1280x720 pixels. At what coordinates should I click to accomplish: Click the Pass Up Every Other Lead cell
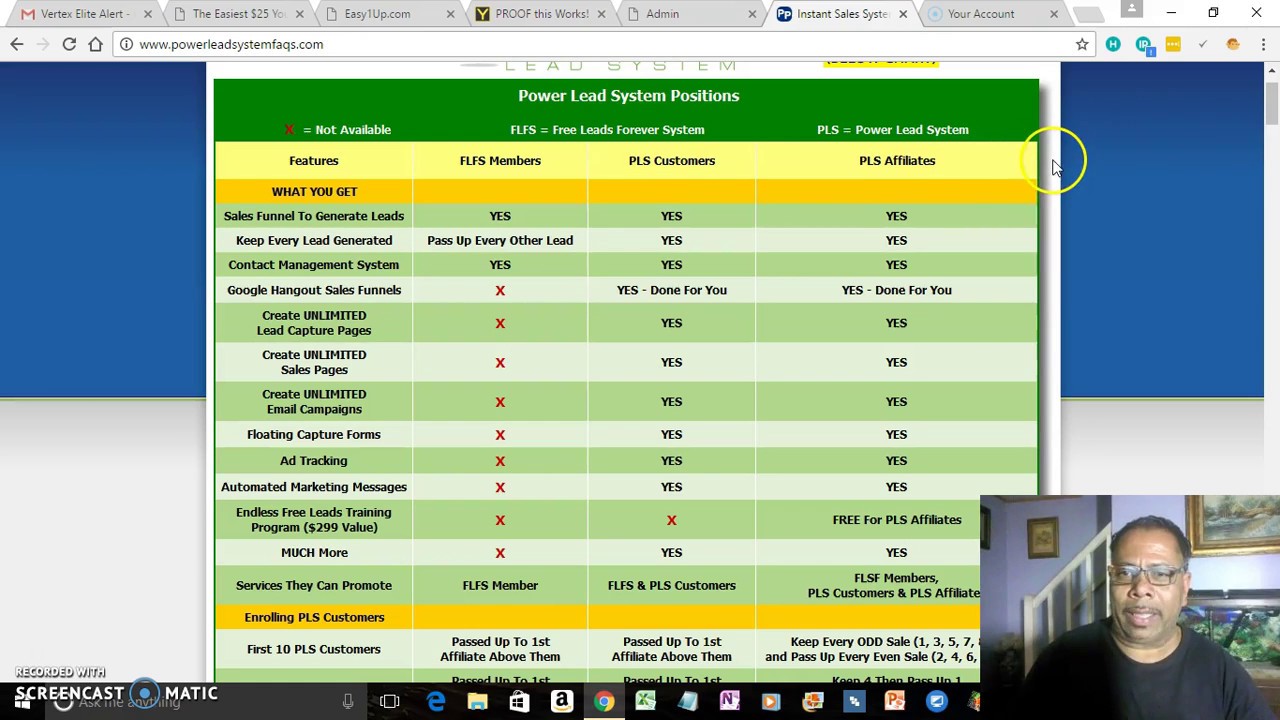[x=500, y=241]
